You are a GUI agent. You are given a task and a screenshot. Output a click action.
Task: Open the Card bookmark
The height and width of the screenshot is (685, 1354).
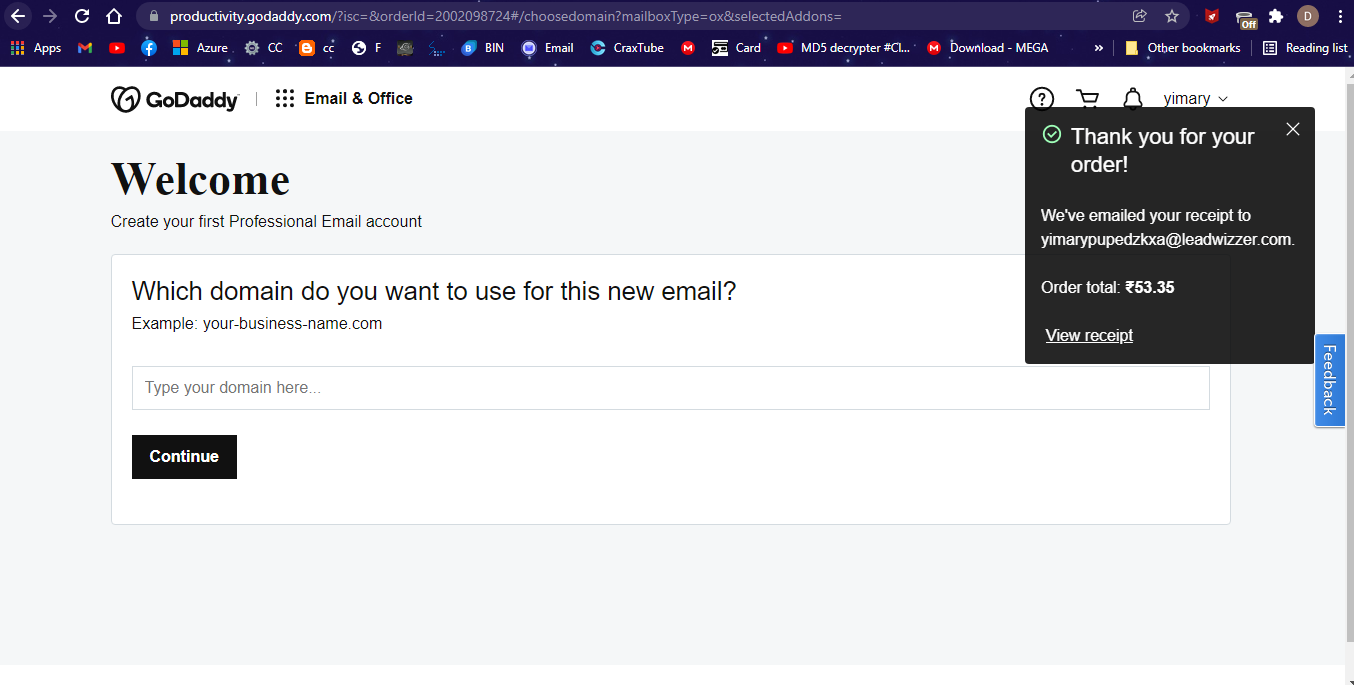point(736,47)
